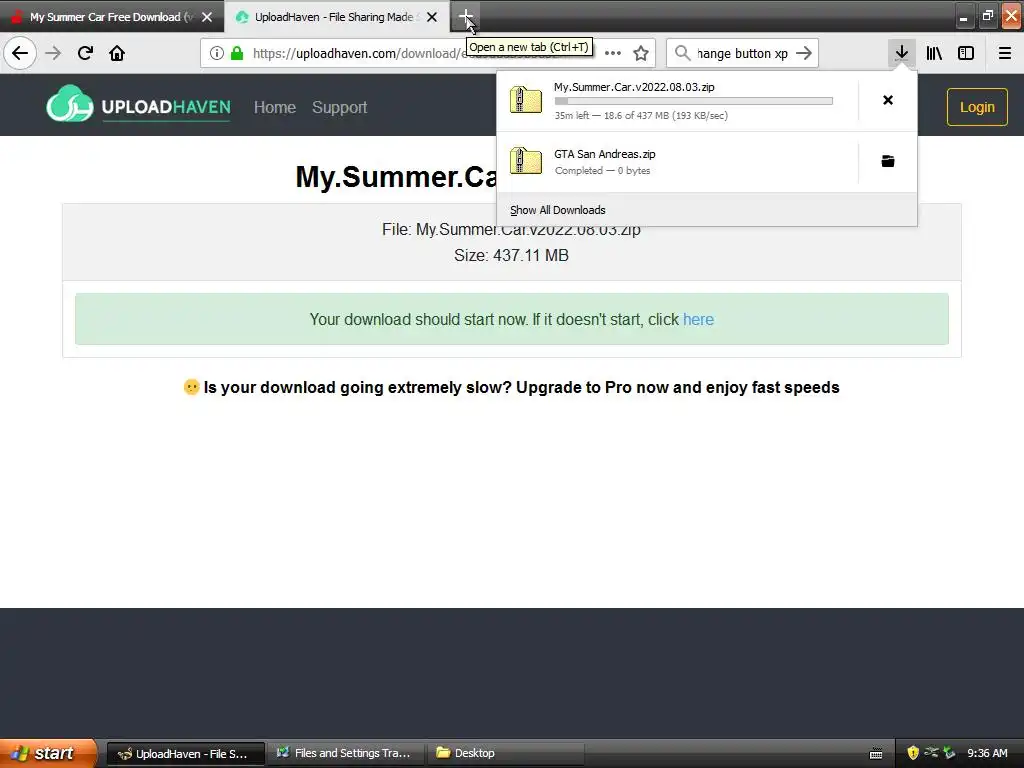Viewport: 1024px width, 768px height.
Task: Go back to the previous page
Action: pyautogui.click(x=20, y=53)
